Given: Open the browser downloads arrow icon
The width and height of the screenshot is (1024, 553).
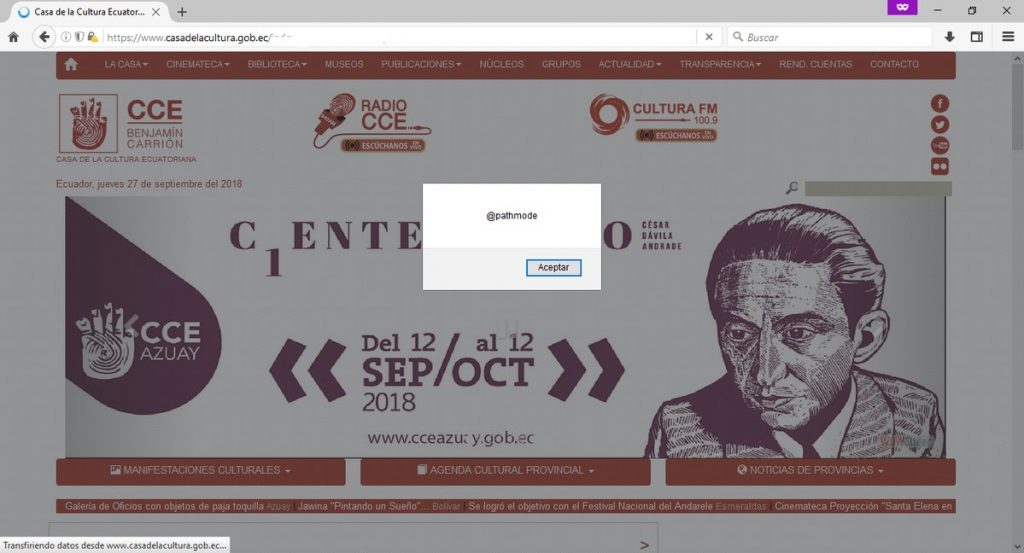Looking at the screenshot, I should coord(950,37).
